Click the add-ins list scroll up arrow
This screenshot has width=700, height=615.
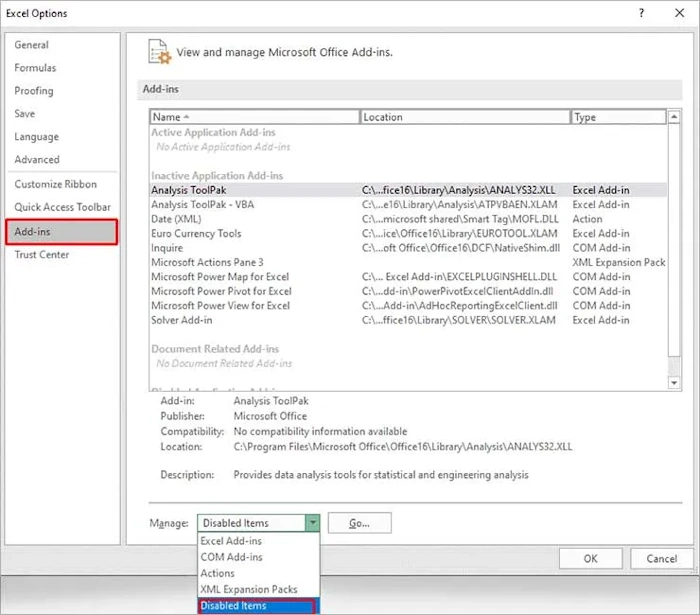pos(674,117)
